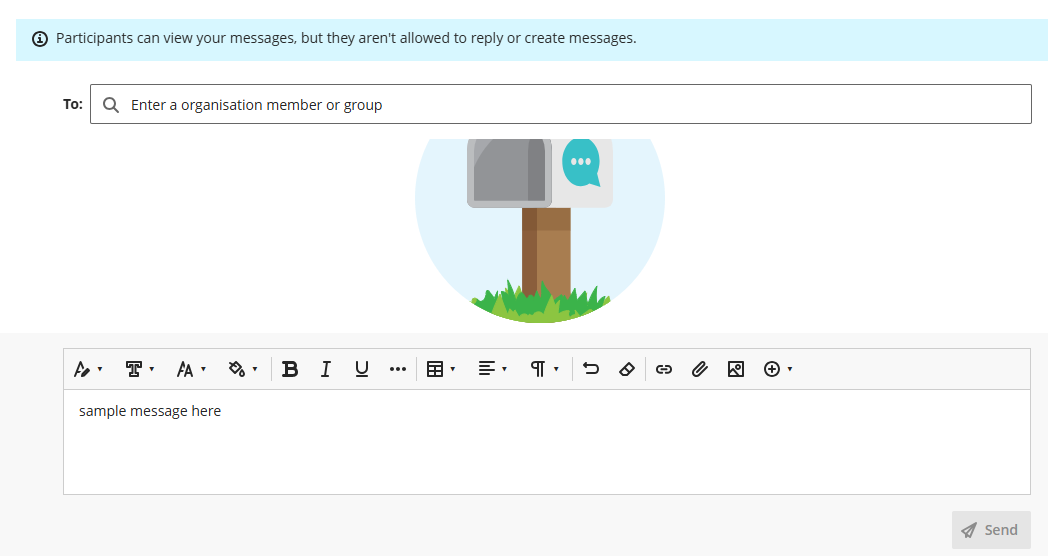
Task: Click the insert image icon
Action: pyautogui.click(x=736, y=369)
